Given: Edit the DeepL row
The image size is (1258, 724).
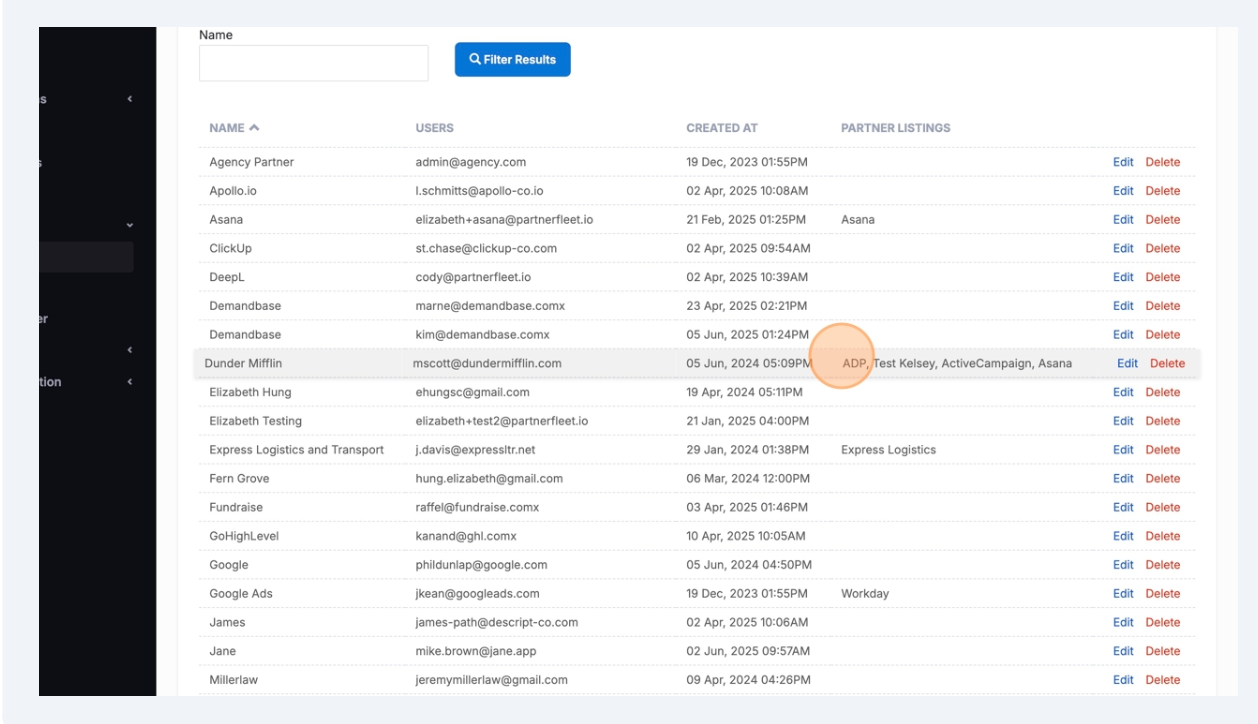Looking at the screenshot, I should coord(1123,277).
